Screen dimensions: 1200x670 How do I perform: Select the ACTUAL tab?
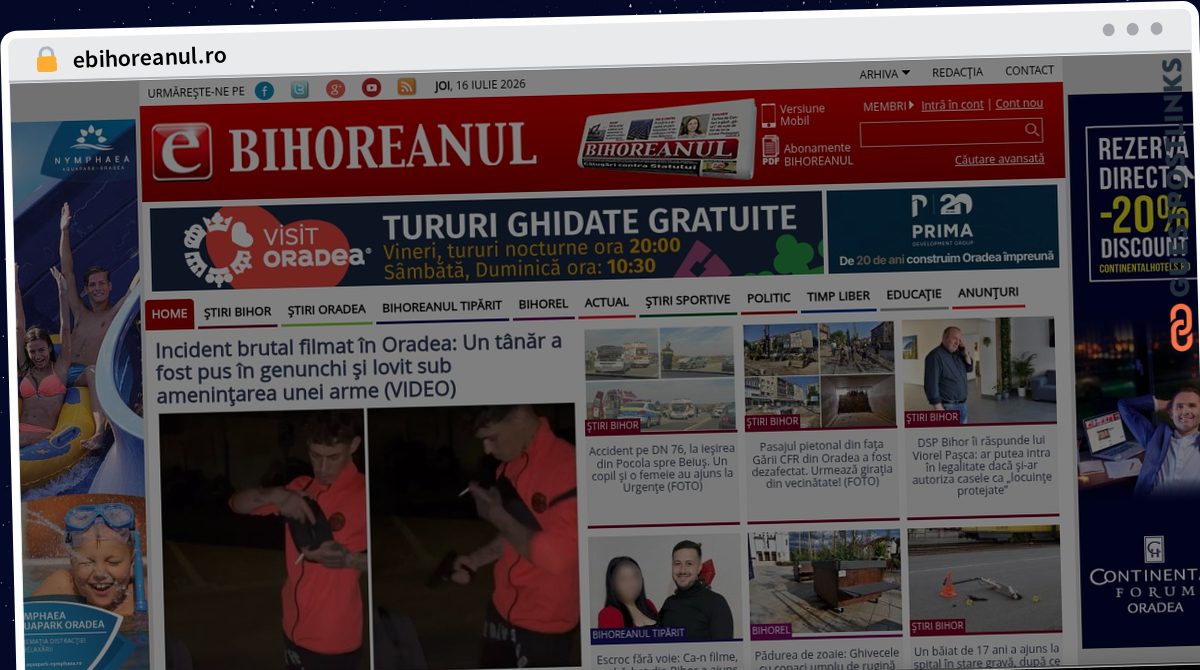coord(606,301)
